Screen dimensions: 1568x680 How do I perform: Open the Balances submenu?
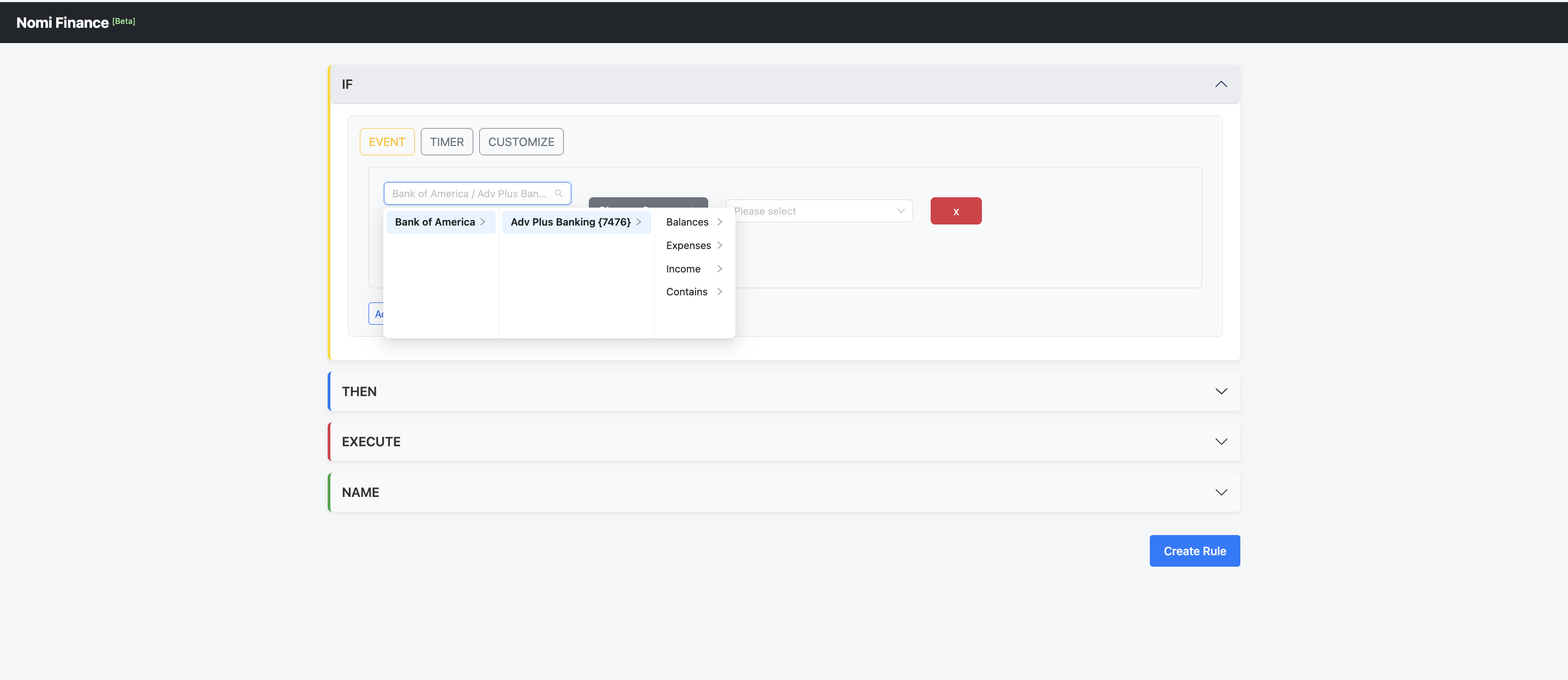[695, 222]
